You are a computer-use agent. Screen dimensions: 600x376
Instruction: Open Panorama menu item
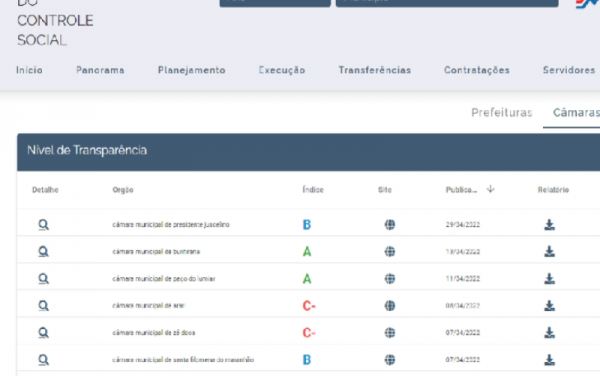[100, 70]
